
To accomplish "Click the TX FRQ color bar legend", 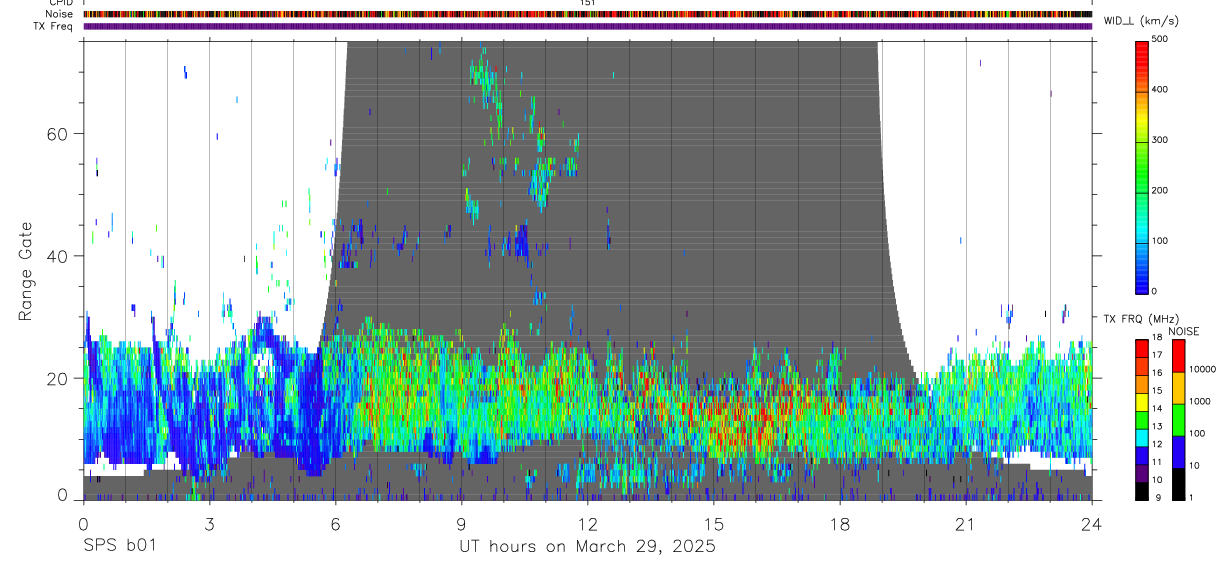I will (1141, 418).
